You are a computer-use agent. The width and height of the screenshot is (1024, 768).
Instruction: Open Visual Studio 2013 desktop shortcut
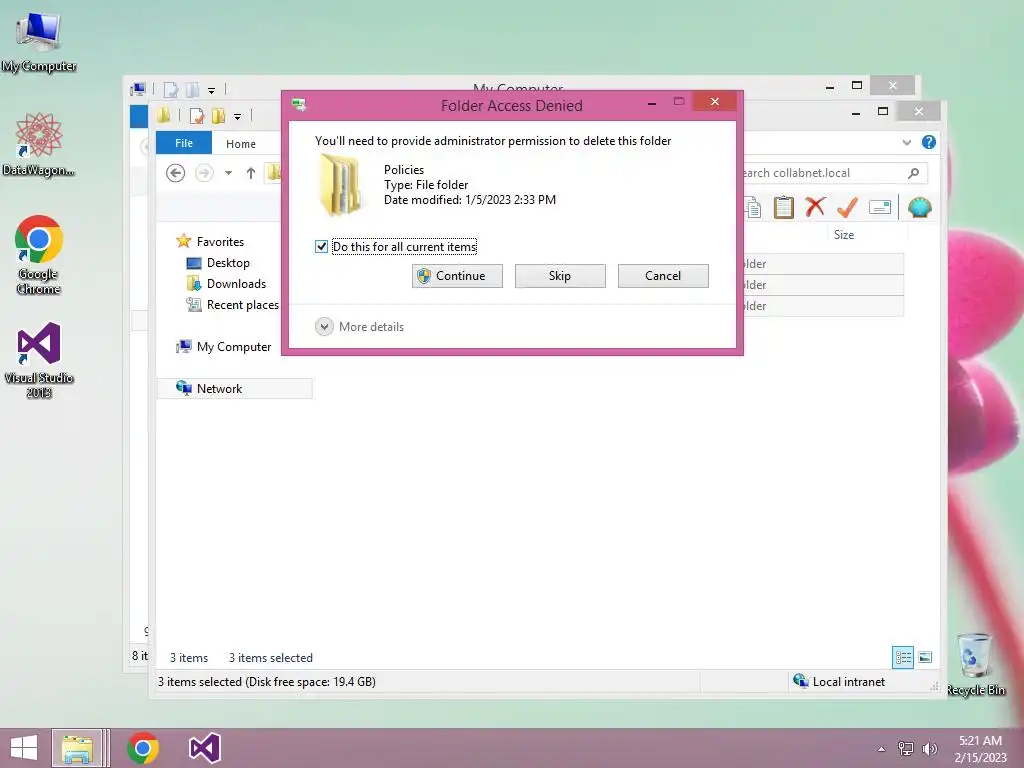coord(39,360)
